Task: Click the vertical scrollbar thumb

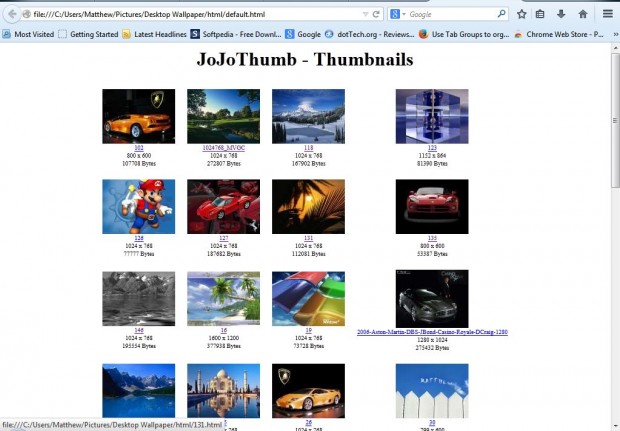Action: coord(615,120)
